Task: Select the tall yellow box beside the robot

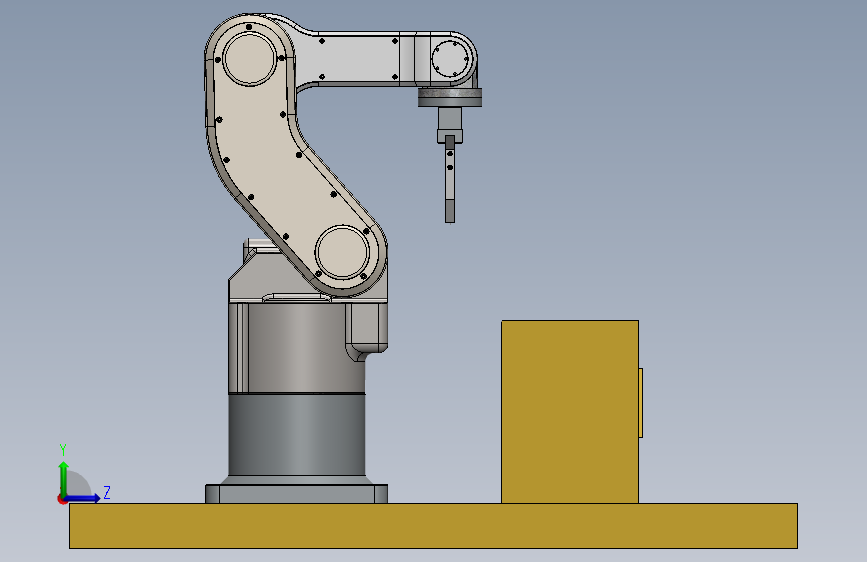Action: pos(570,412)
